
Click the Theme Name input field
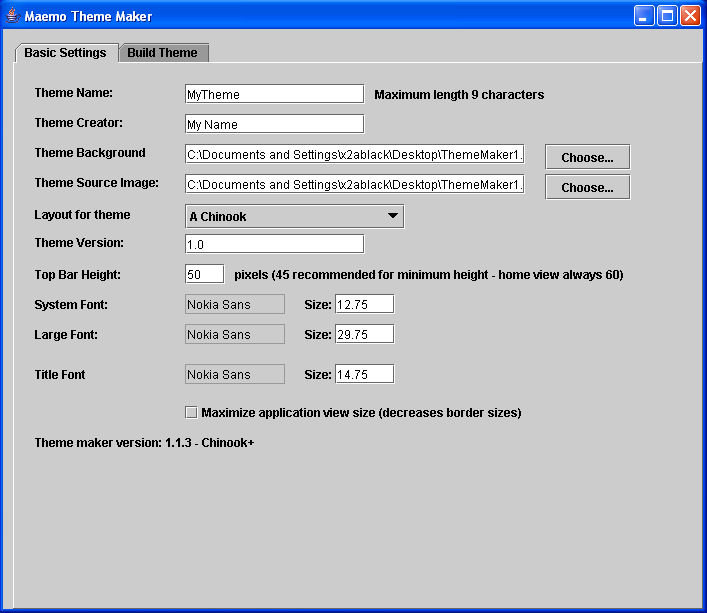(274, 94)
